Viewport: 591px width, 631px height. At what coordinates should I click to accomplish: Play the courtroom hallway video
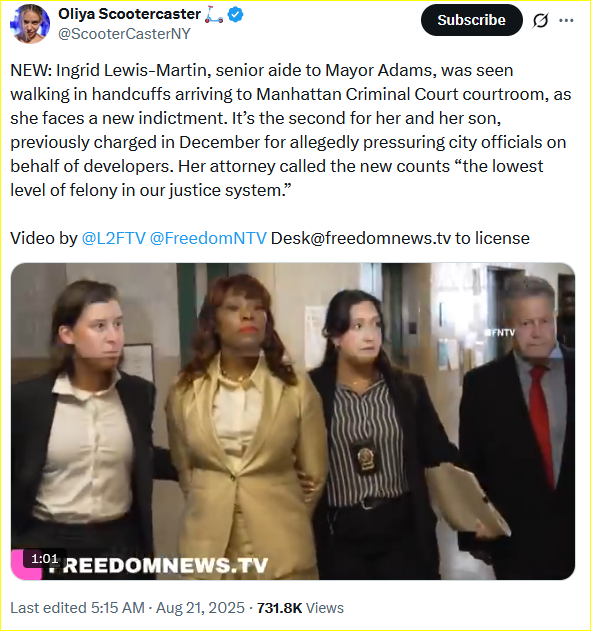[293, 421]
